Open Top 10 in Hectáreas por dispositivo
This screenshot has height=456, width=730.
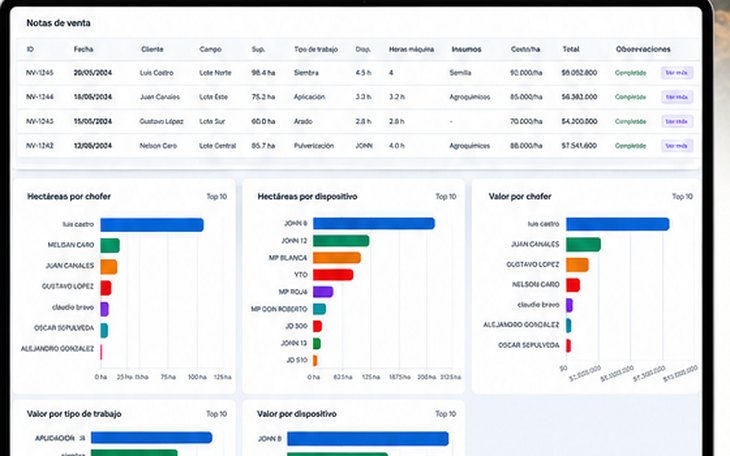[x=446, y=197]
